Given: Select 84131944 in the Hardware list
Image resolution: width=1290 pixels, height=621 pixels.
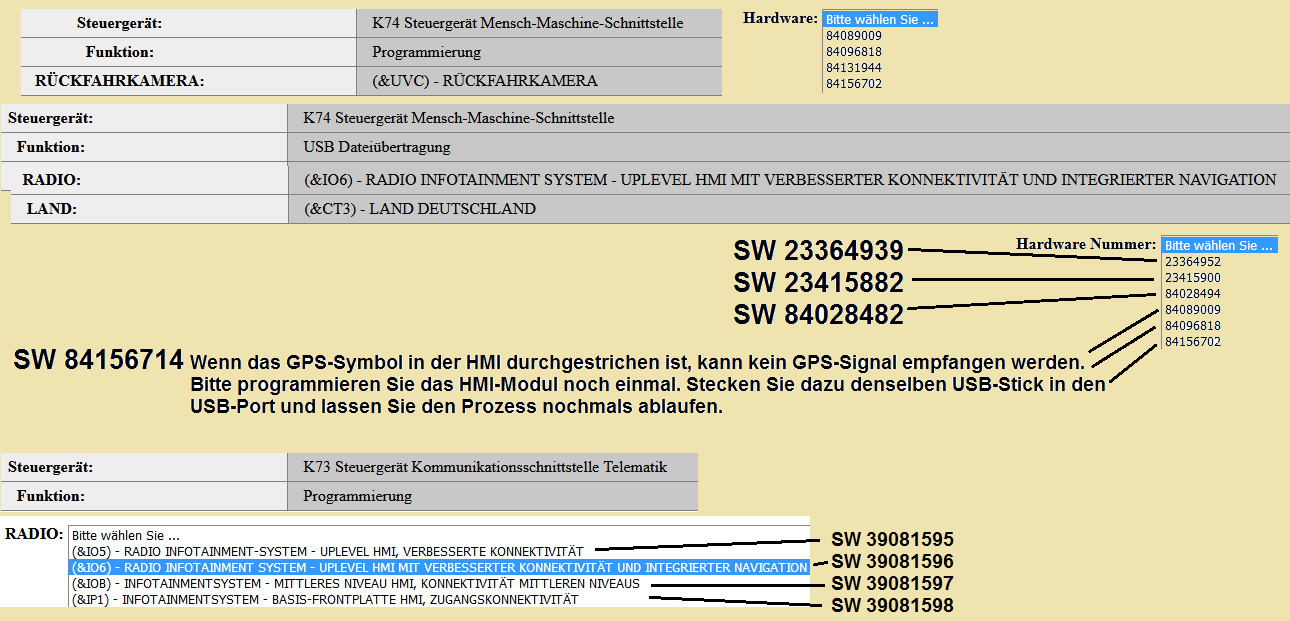Looking at the screenshot, I should [853, 68].
